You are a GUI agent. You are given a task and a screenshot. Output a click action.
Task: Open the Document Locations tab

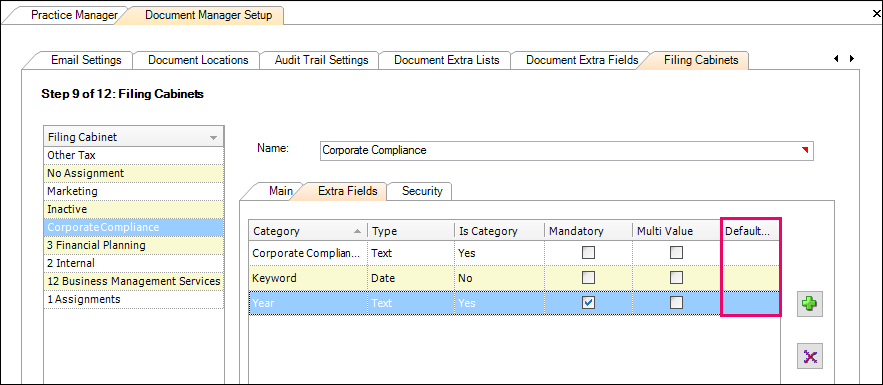coord(198,60)
